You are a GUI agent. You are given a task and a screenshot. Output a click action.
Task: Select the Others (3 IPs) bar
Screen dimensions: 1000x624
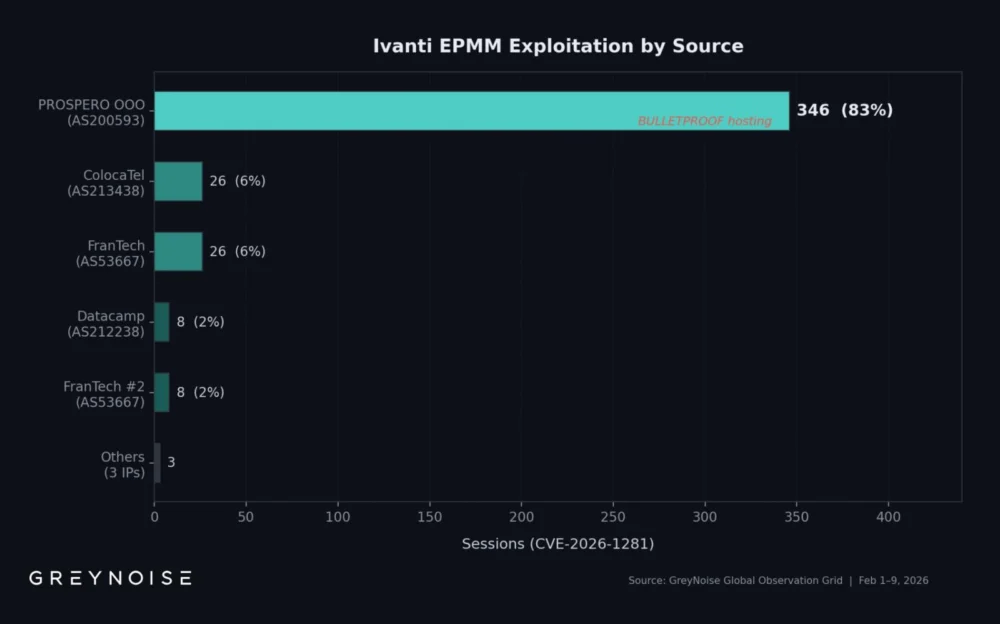157,462
